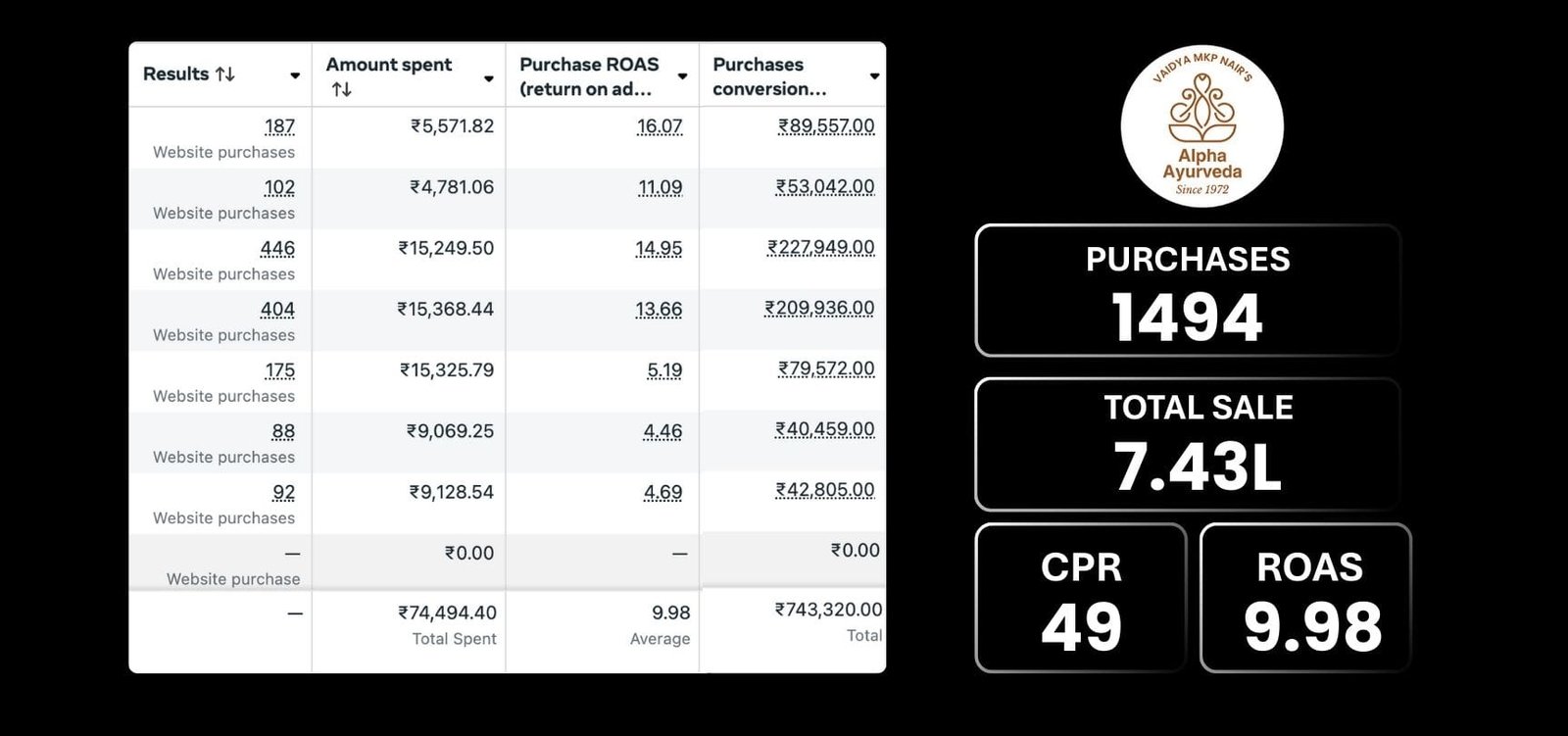
Task: Open the 16.07 ROAS value link
Action: (659, 126)
